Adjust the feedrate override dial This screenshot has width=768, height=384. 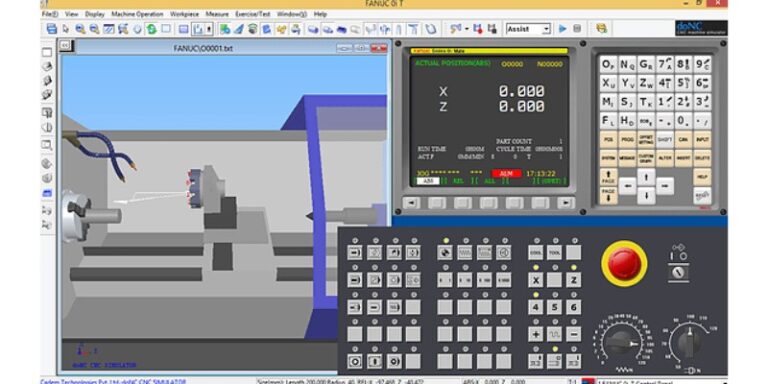623,343
